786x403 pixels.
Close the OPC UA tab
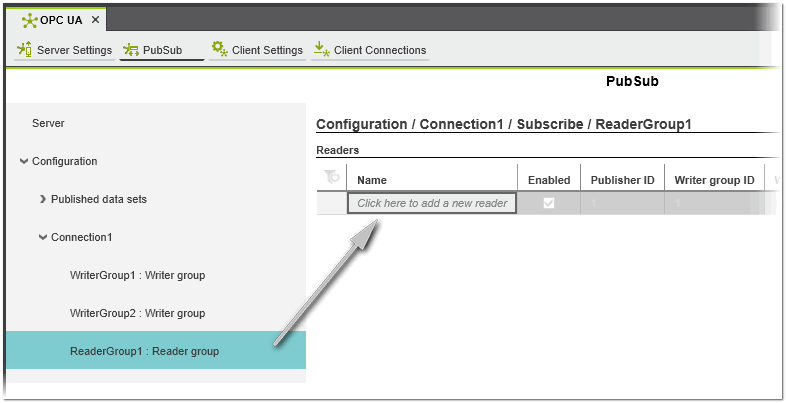click(95, 20)
